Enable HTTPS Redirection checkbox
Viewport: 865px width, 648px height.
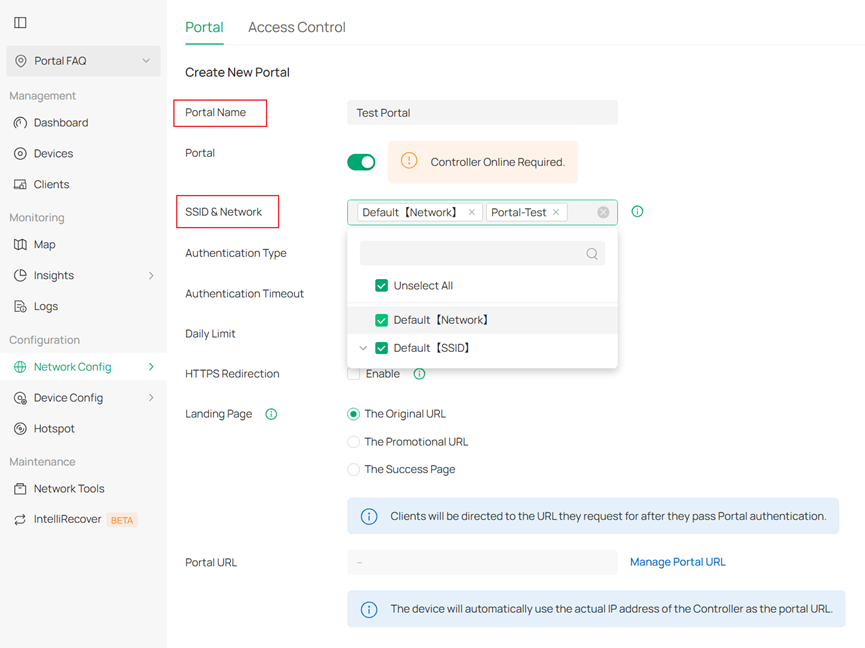click(354, 374)
